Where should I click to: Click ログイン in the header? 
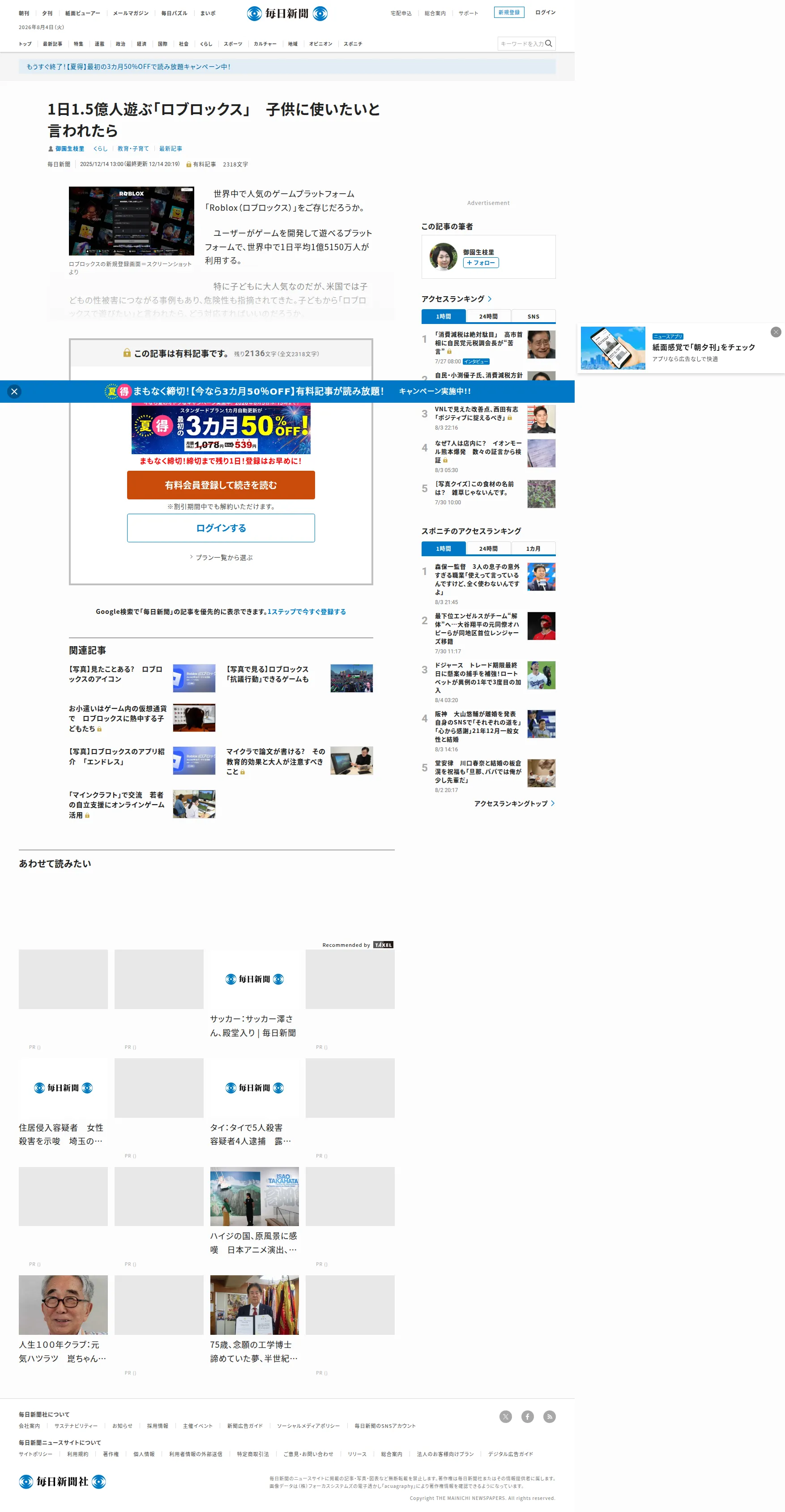click(x=545, y=13)
